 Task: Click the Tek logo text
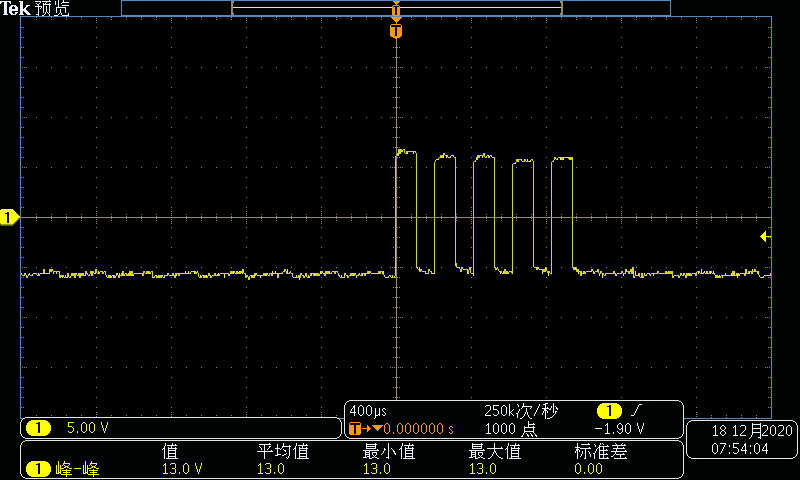pyautogui.click(x=15, y=8)
